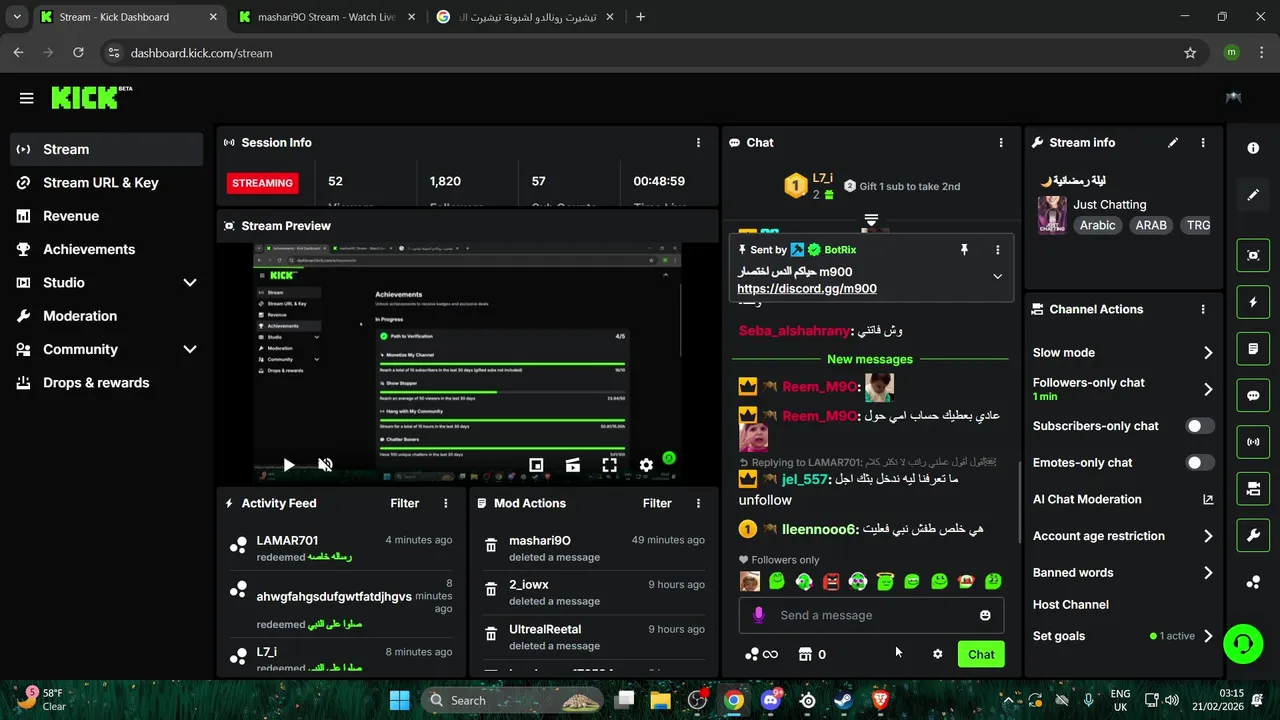Open the chat settings gear icon
This screenshot has height=720, width=1280.
[x=937, y=654]
